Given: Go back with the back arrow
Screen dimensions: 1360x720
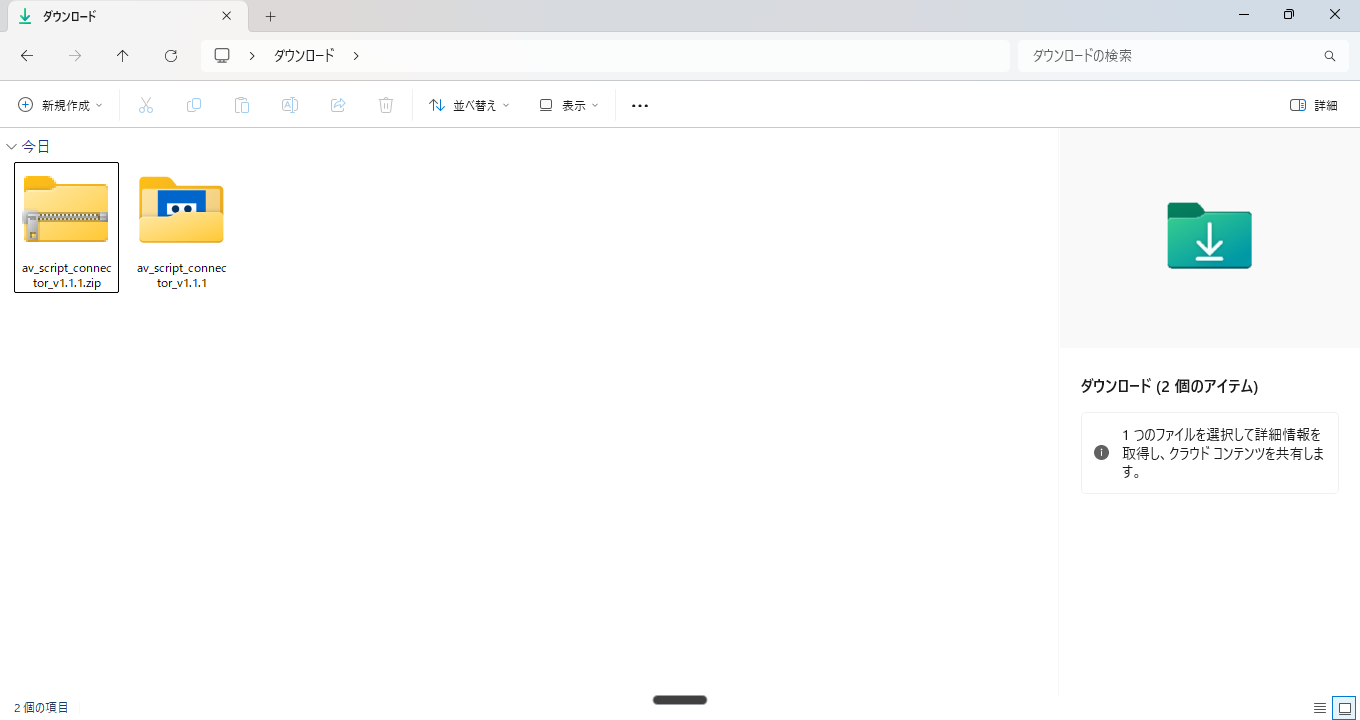Looking at the screenshot, I should click(27, 56).
